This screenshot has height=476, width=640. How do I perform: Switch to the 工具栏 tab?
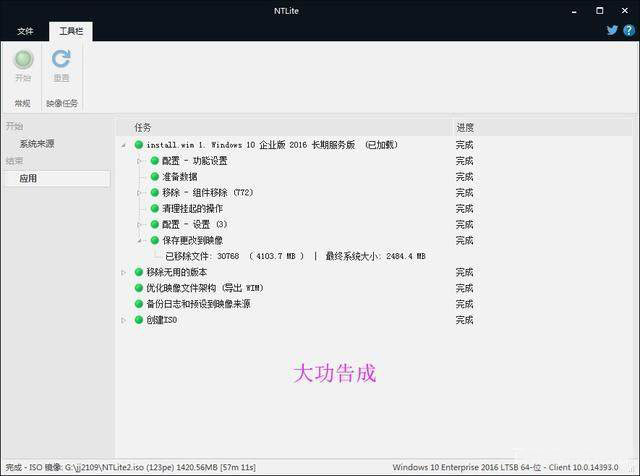(71, 31)
